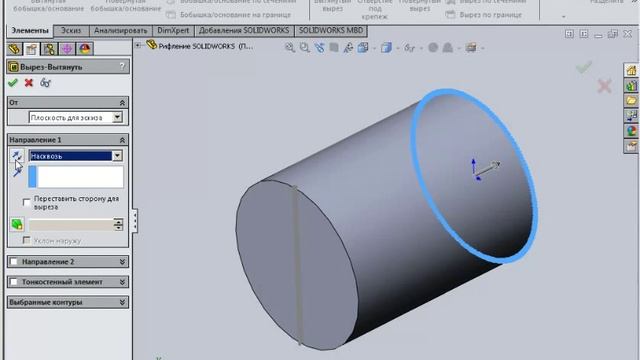
Task: Toggle Уклон наружу checkbox
Action: pos(27,240)
